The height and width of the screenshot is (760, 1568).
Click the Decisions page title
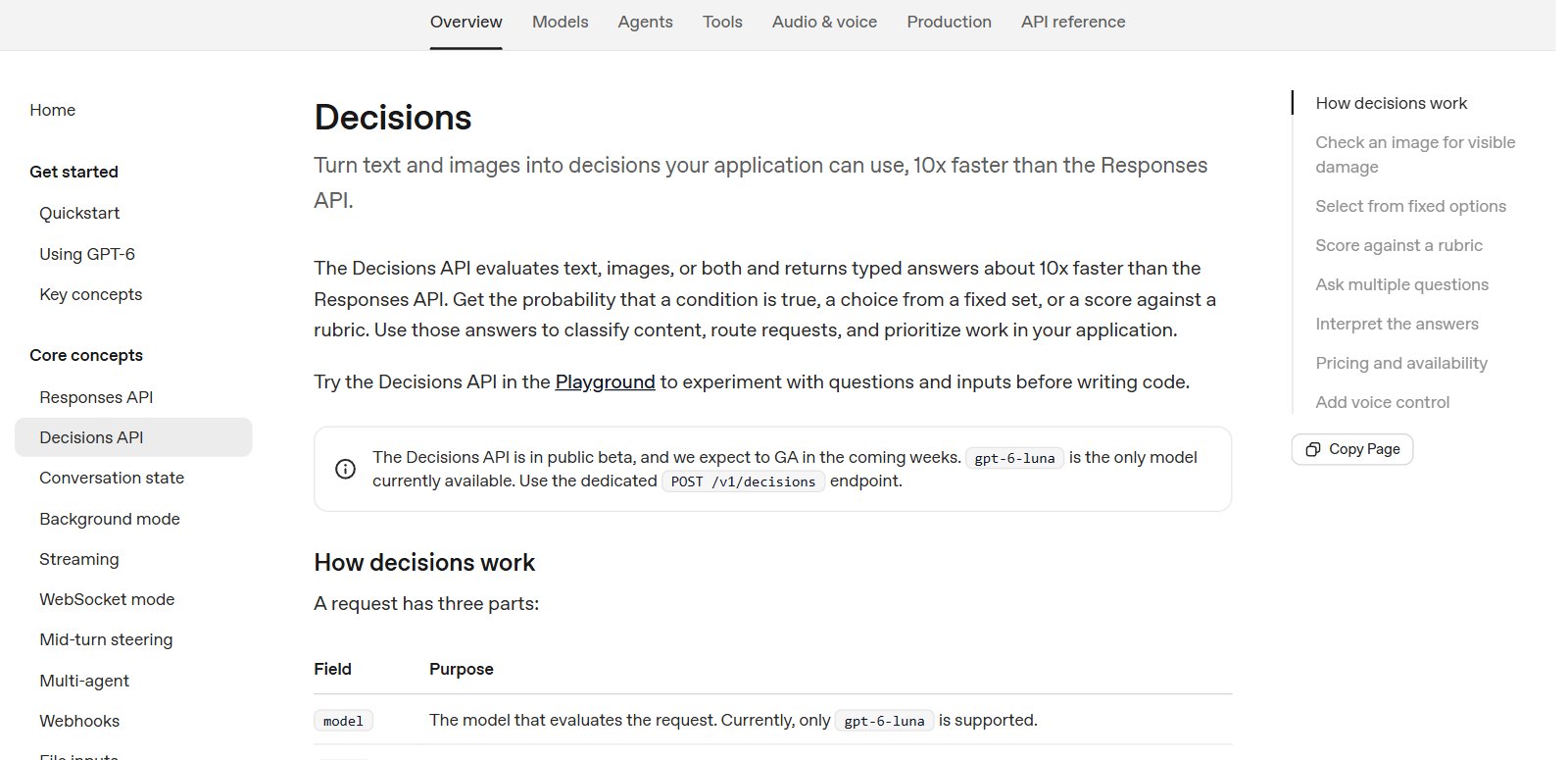coord(393,118)
